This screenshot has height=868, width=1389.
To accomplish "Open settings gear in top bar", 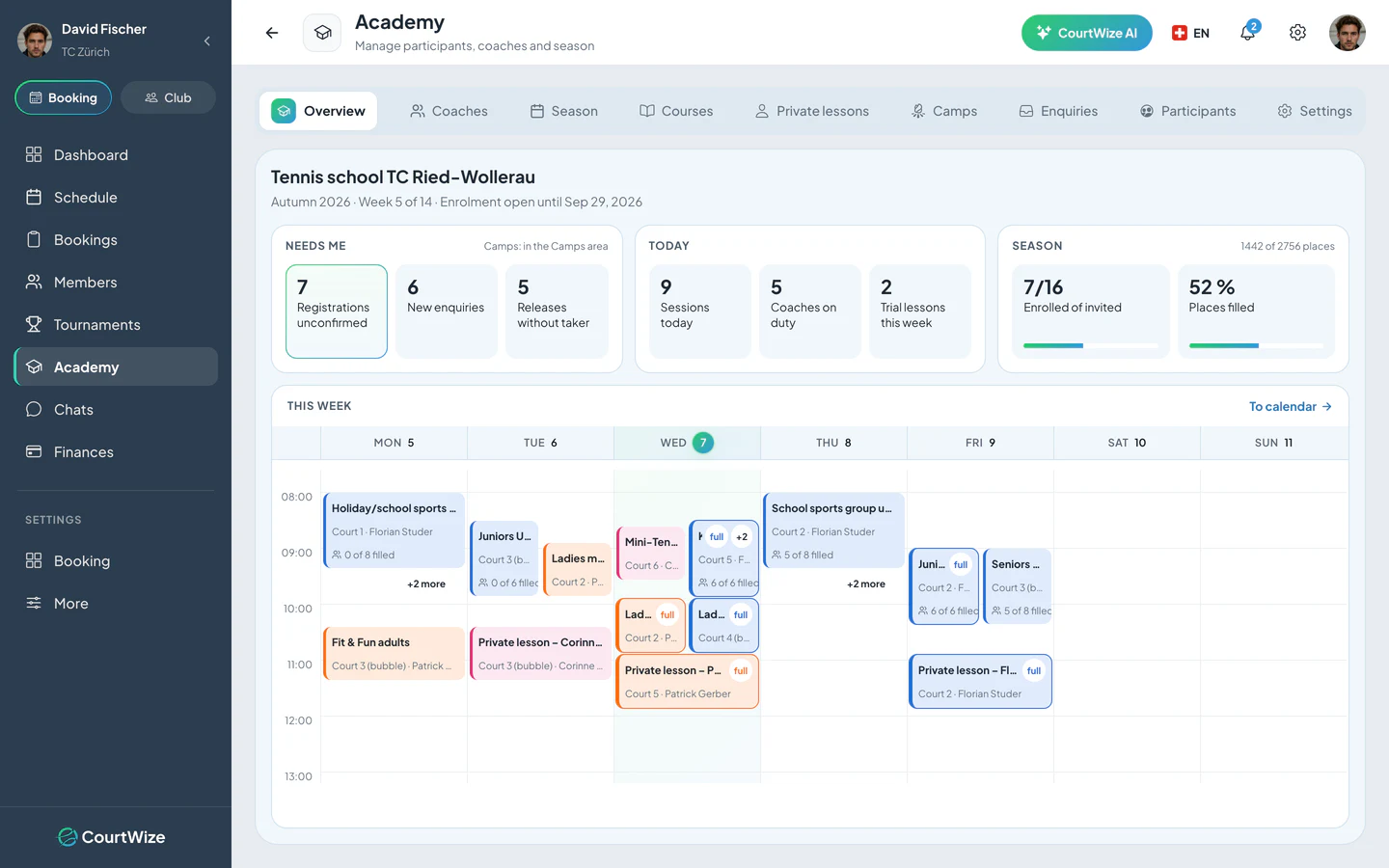I will 1297,33.
